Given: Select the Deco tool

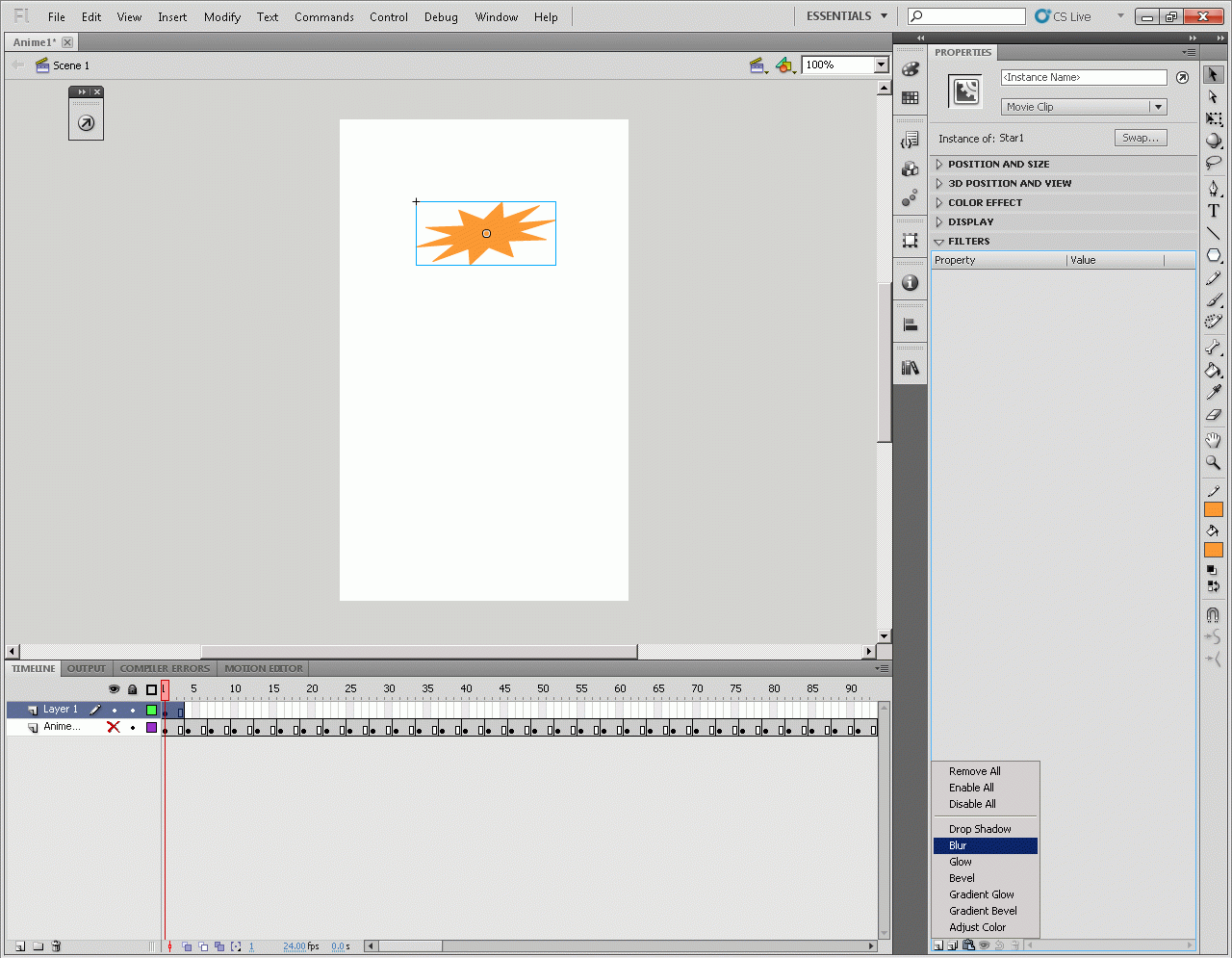Looking at the screenshot, I should 1213,323.
